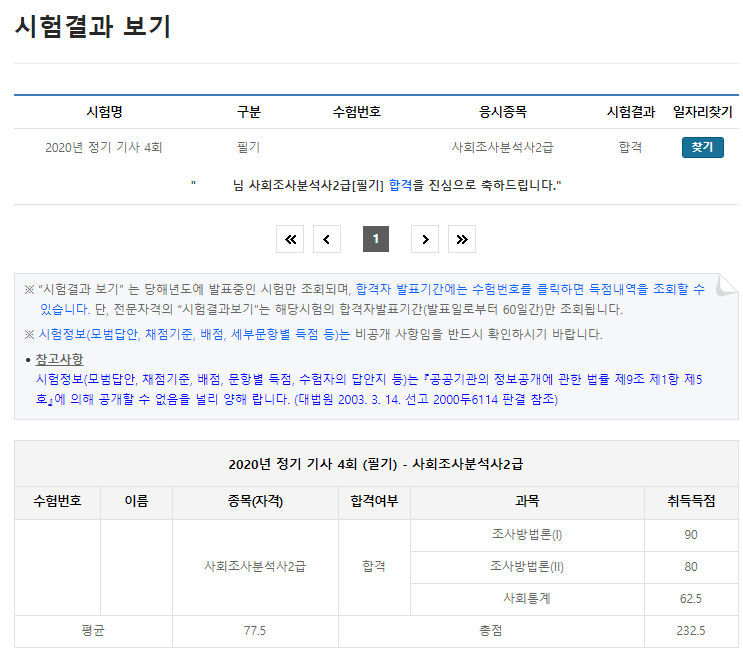Click the 구분 column header in top table
743x655 pixels.
(x=249, y=112)
